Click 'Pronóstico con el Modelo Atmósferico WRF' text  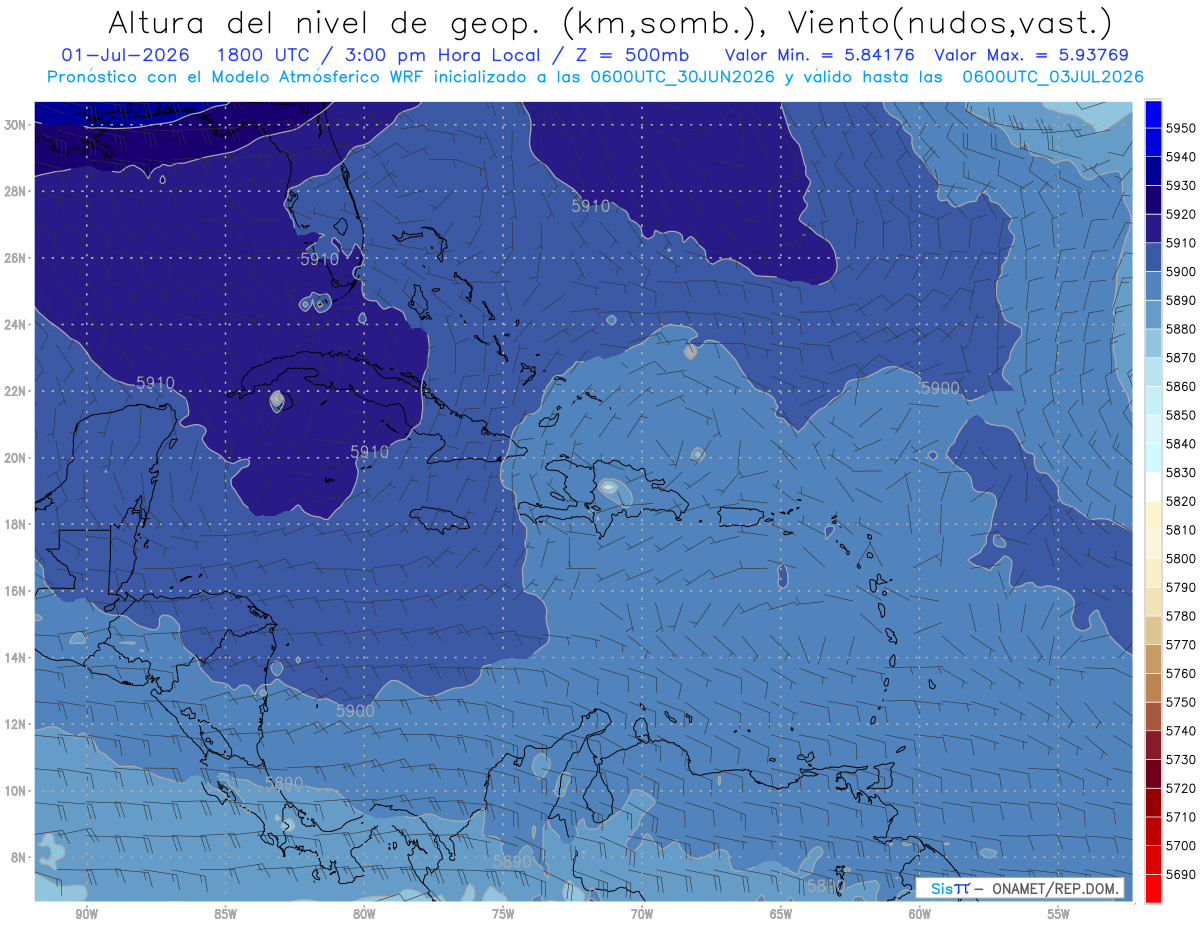(238, 76)
